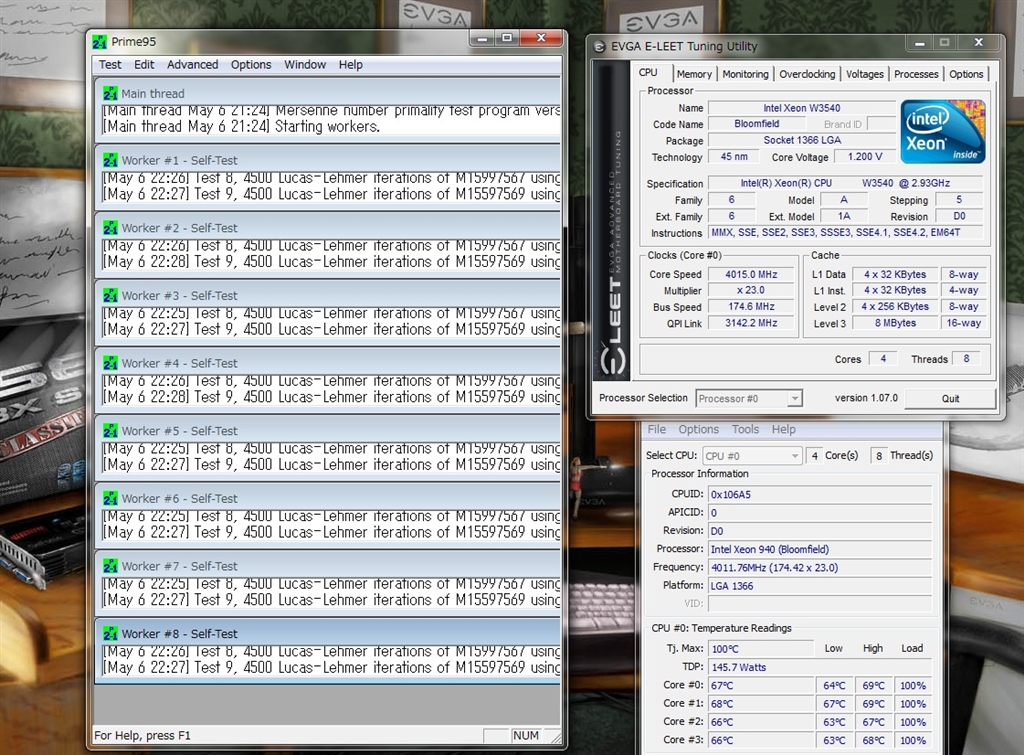Click the Technology value 45 nm
The image size is (1024, 755).
click(x=734, y=157)
